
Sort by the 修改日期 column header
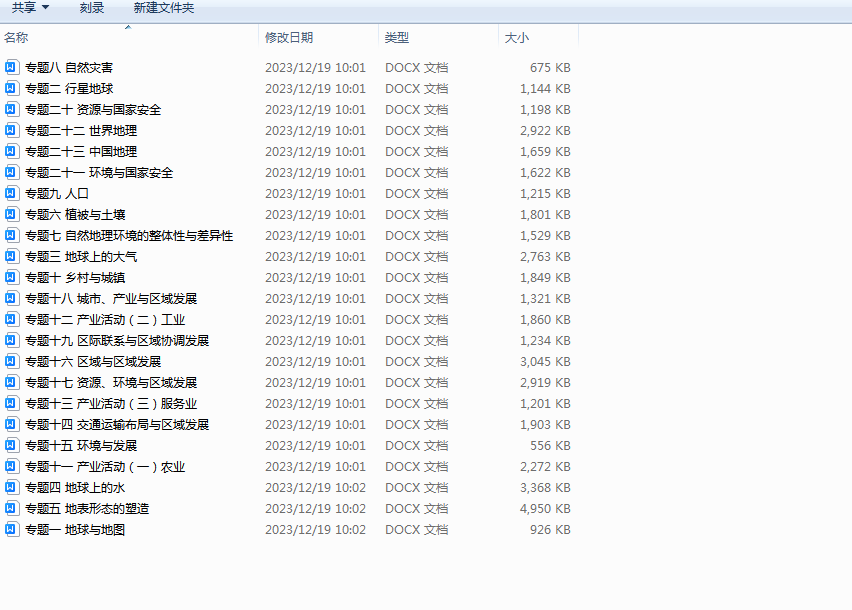pos(318,37)
